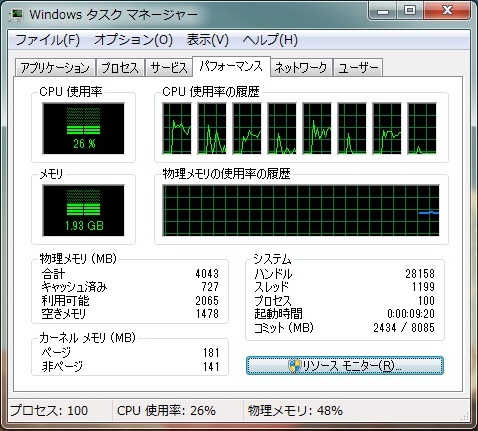Click handles count 28158
The height and width of the screenshot is (431, 478).
tap(420, 274)
